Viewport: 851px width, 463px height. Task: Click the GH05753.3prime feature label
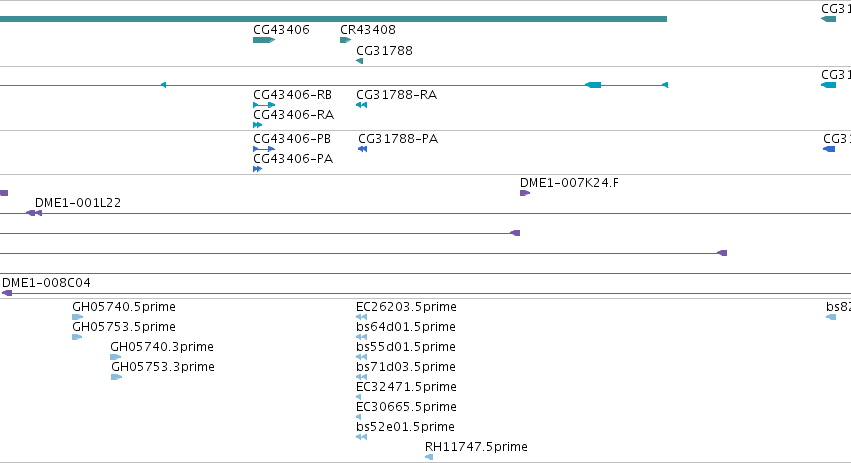point(163,366)
